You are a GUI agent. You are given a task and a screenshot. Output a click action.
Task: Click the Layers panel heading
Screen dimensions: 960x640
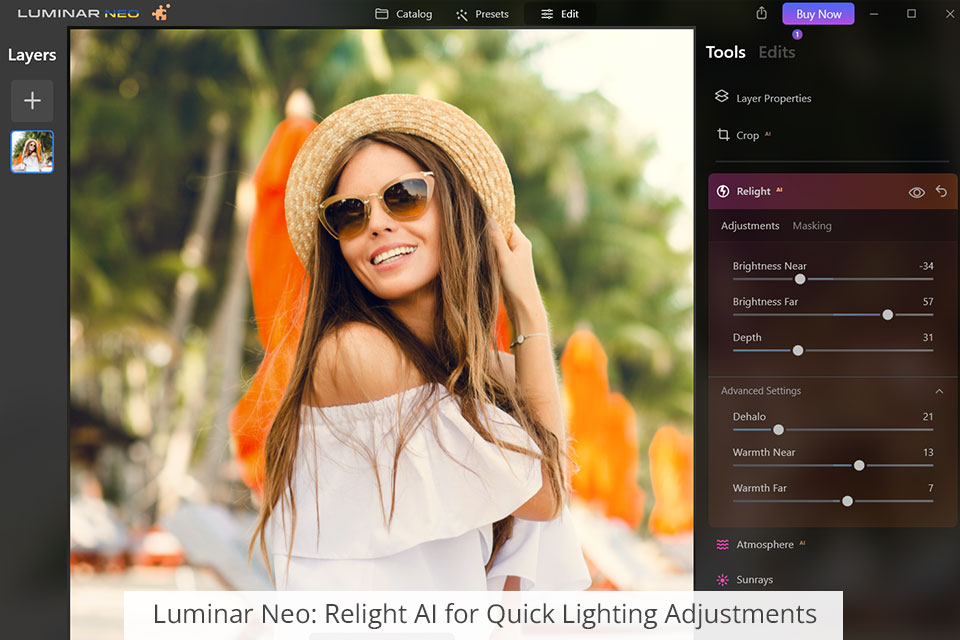(32, 55)
